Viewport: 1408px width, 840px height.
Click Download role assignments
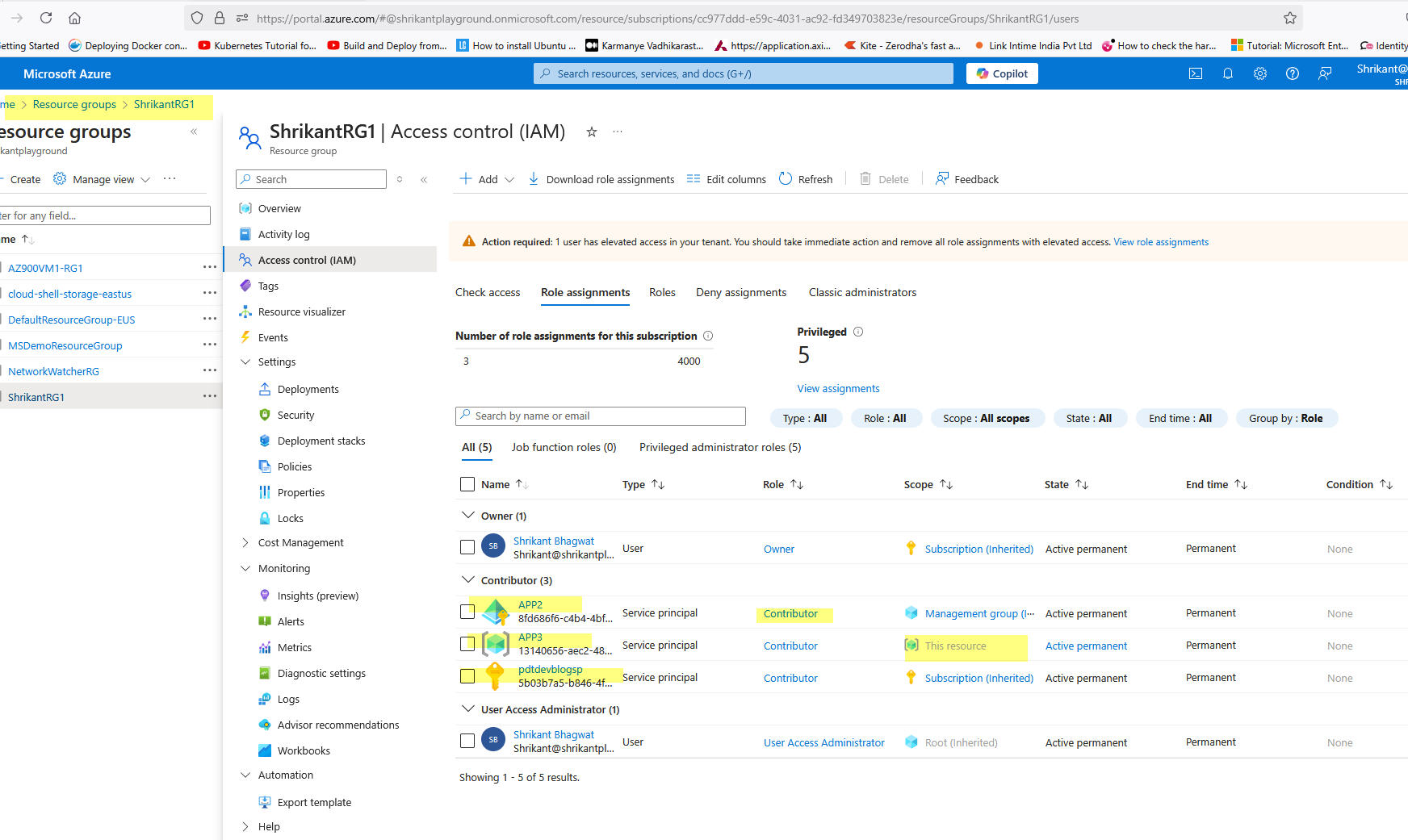point(601,179)
